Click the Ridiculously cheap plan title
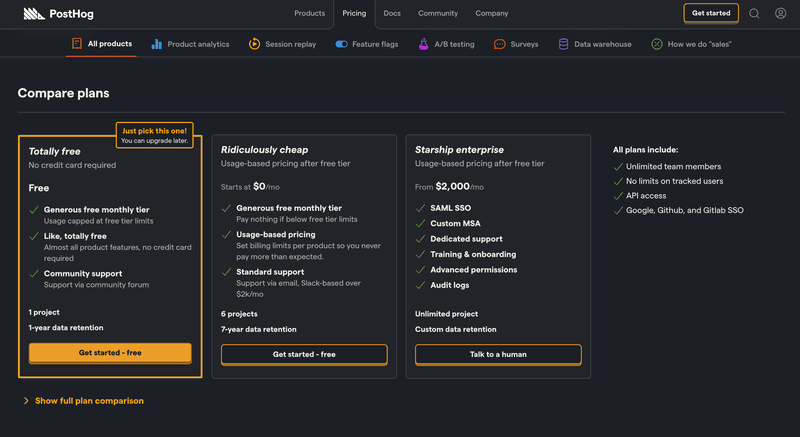The width and height of the screenshot is (800, 437). pos(264,150)
